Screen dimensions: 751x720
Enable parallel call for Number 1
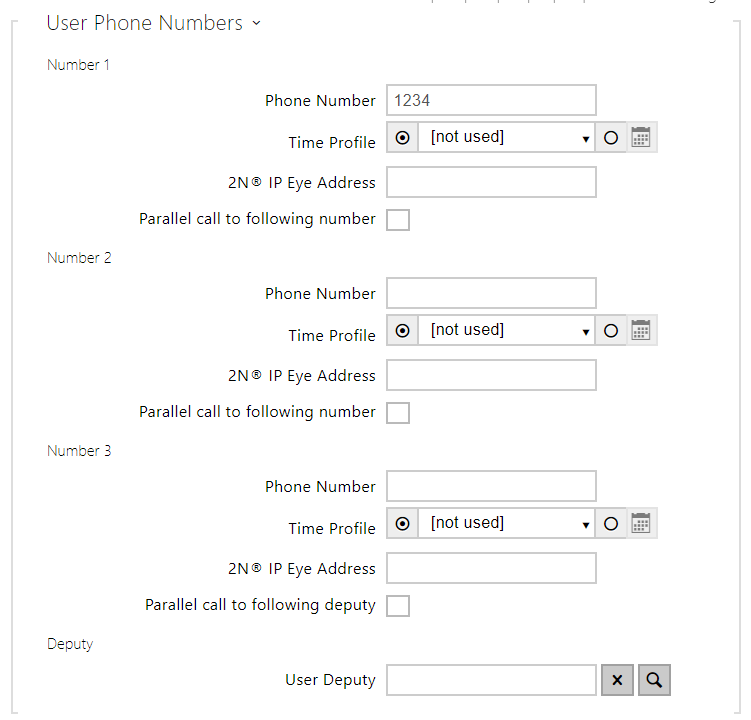click(398, 220)
